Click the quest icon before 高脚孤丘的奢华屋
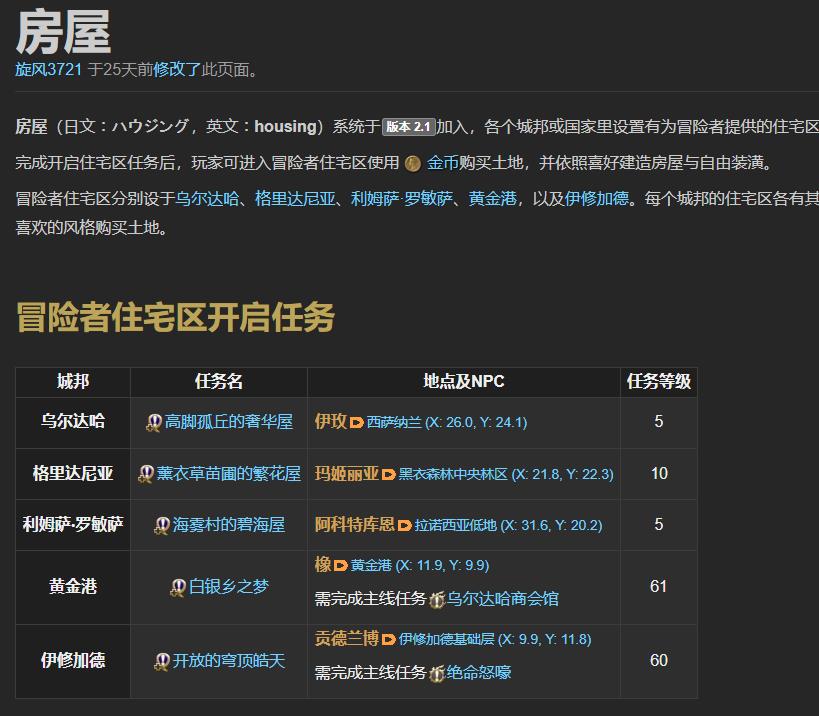819x716 pixels. tap(153, 422)
